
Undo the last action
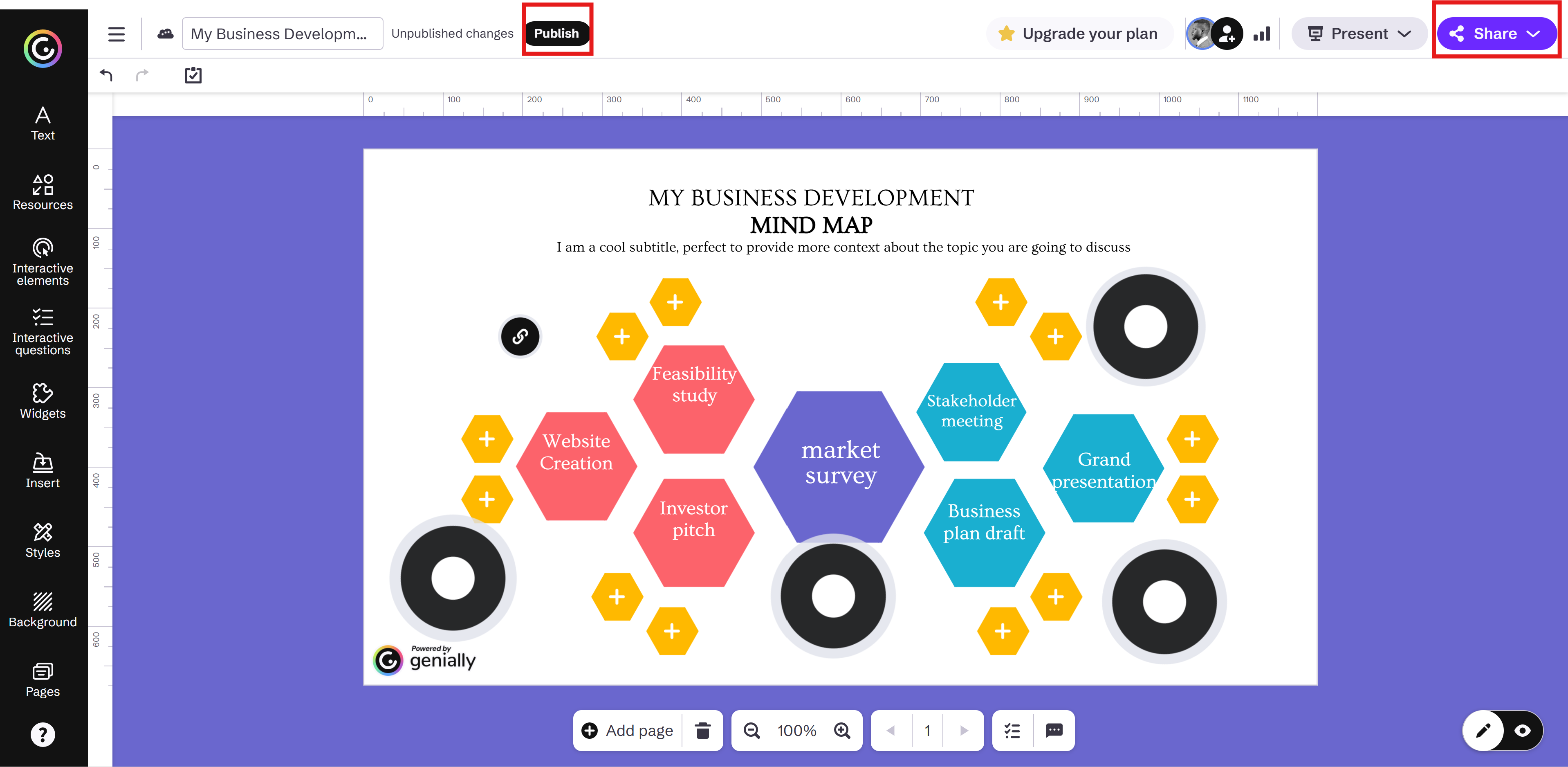107,74
